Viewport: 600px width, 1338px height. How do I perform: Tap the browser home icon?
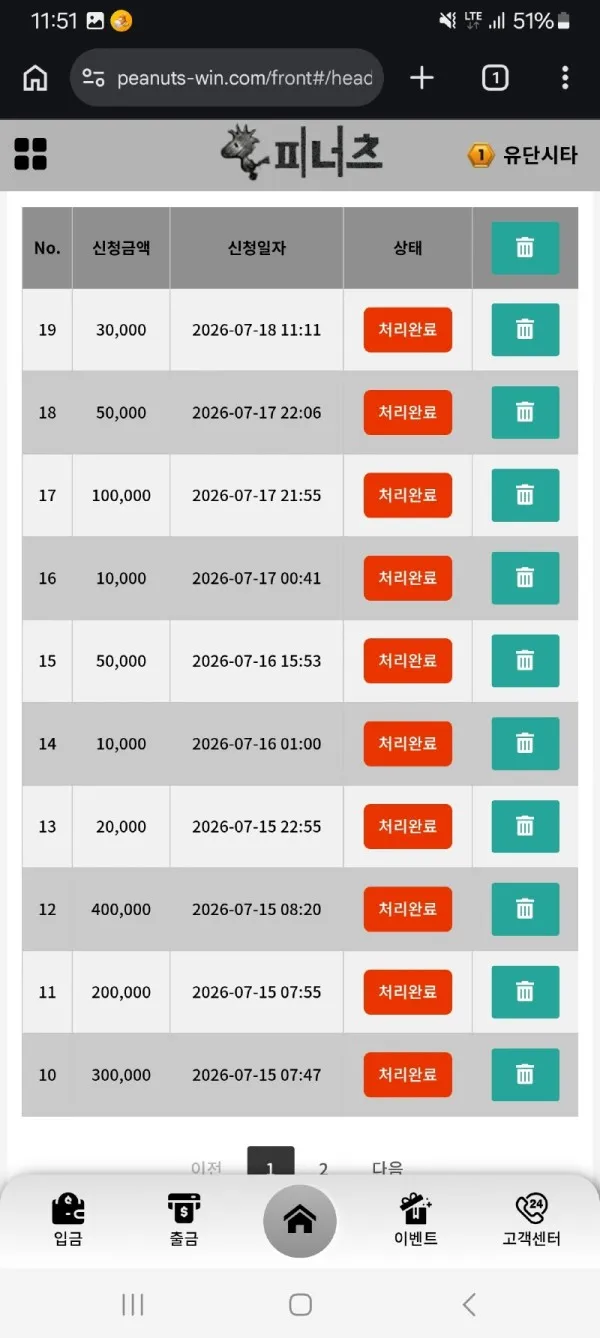[35, 78]
